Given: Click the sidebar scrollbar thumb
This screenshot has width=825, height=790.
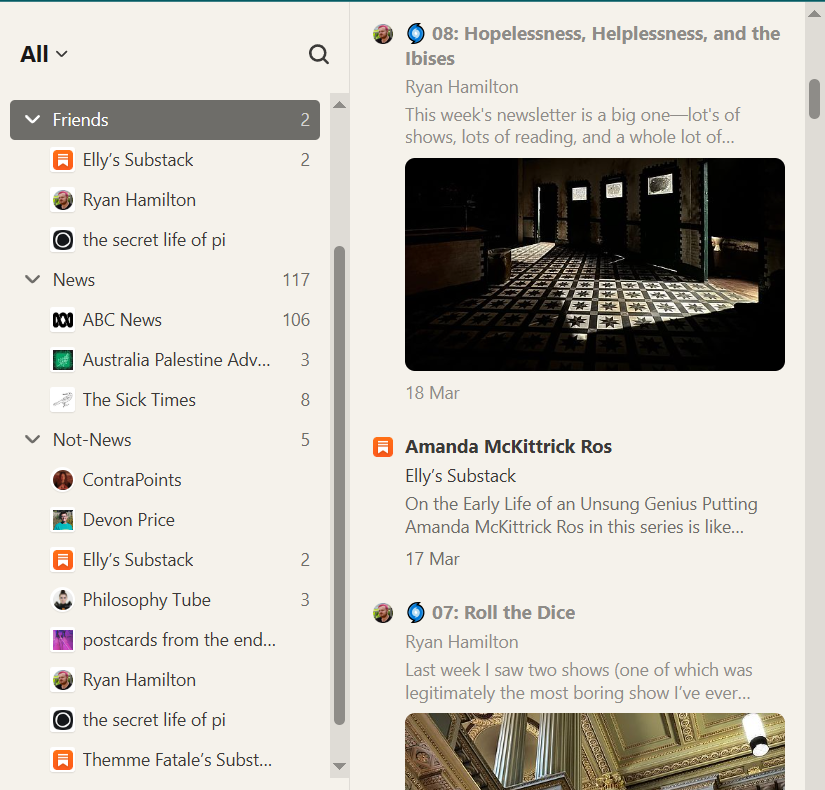Looking at the screenshot, I should pyautogui.click(x=339, y=485).
